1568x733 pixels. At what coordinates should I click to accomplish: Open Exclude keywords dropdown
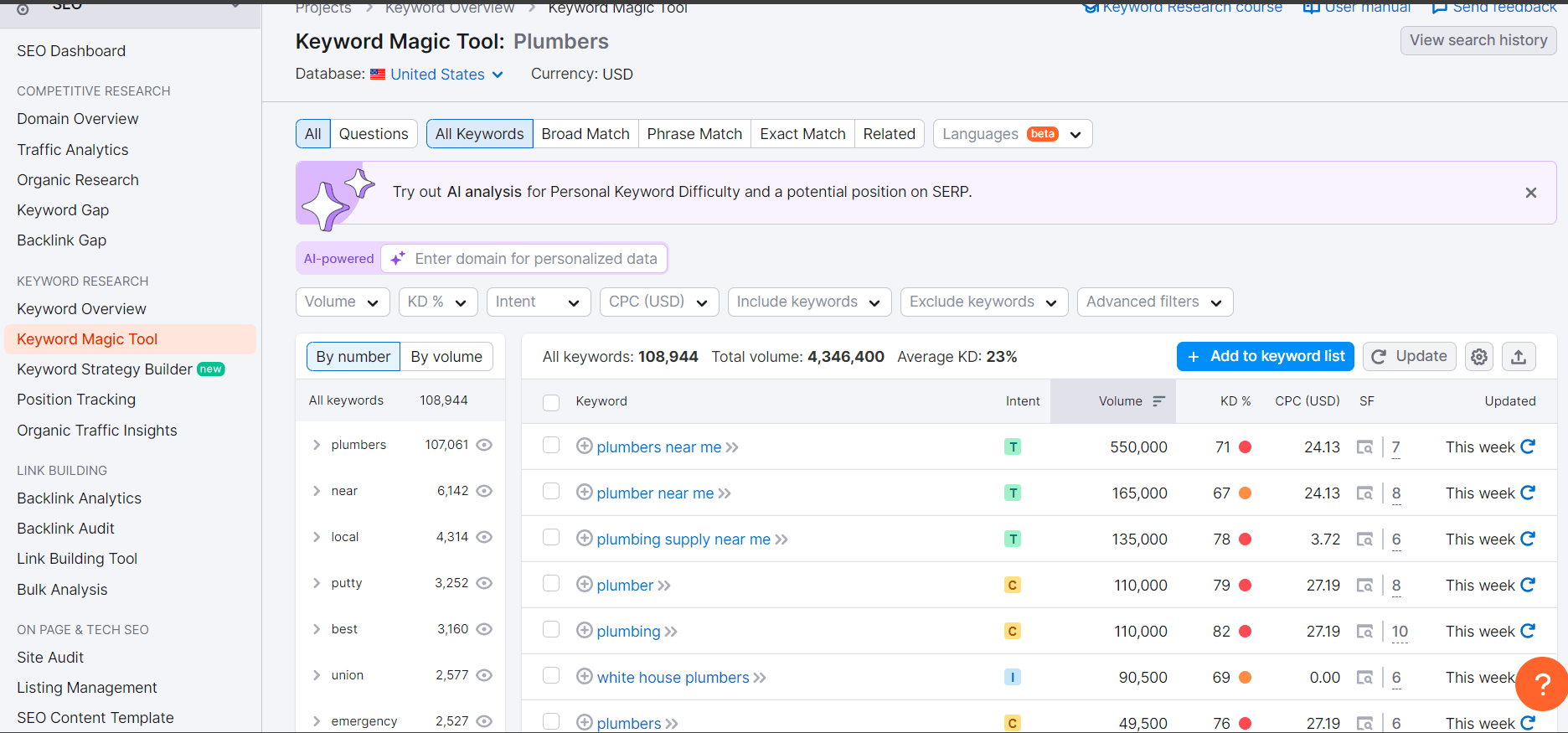(x=984, y=302)
